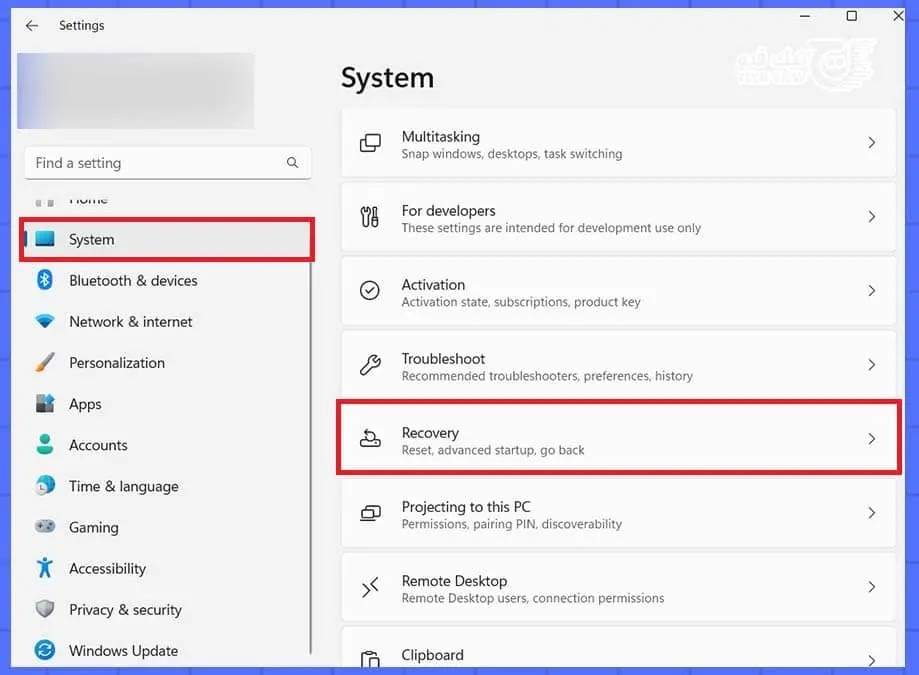The width and height of the screenshot is (919, 675).
Task: Open the Recovery settings row
Action: tap(618, 438)
